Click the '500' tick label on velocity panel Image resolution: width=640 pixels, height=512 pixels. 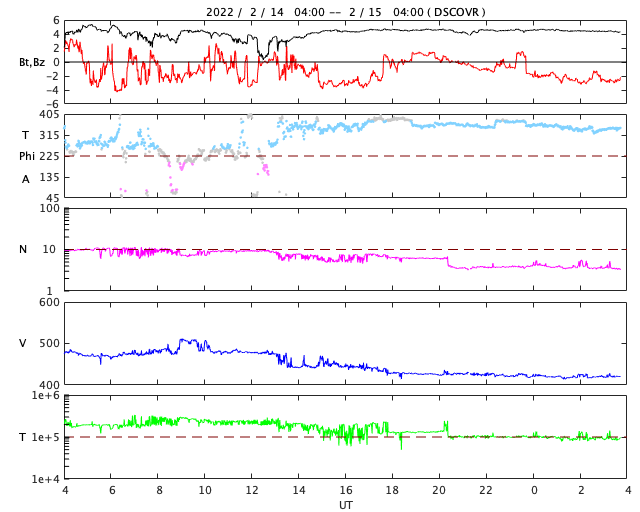coord(49,343)
